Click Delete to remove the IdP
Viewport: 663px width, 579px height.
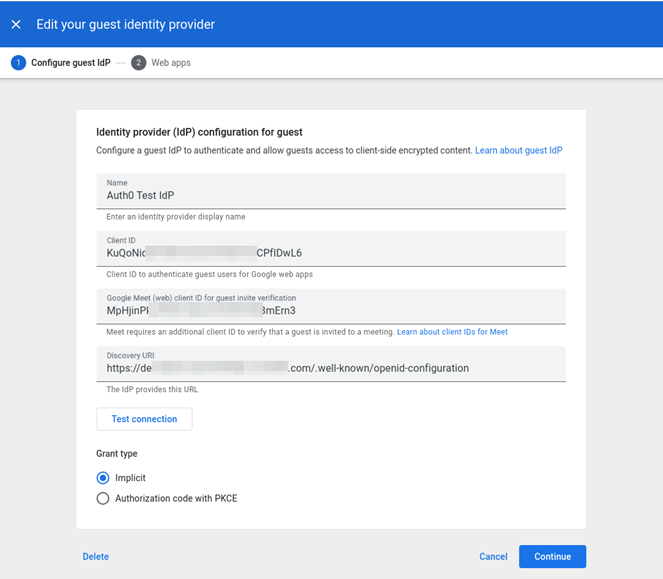click(96, 557)
